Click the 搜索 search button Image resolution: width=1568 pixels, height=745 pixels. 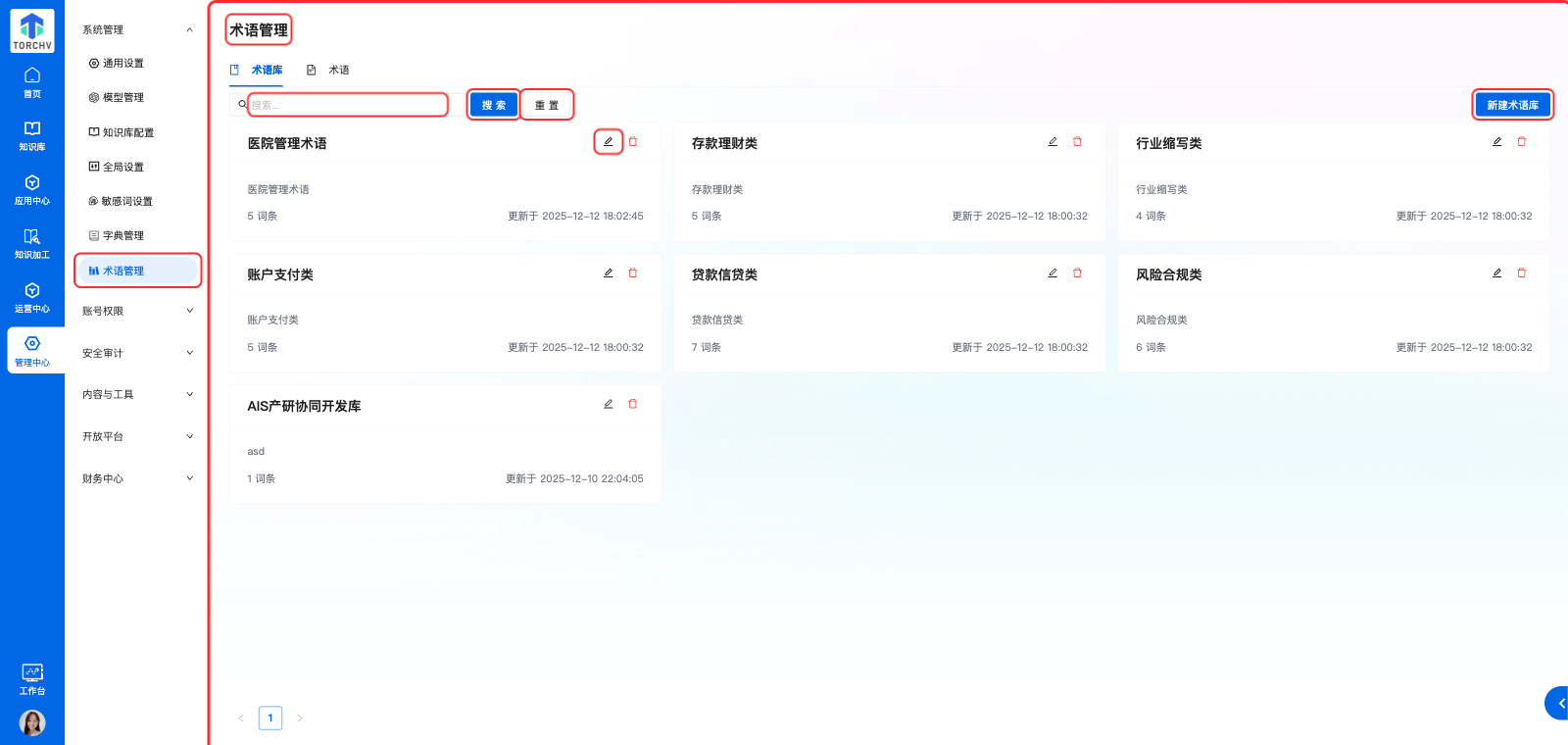point(494,105)
